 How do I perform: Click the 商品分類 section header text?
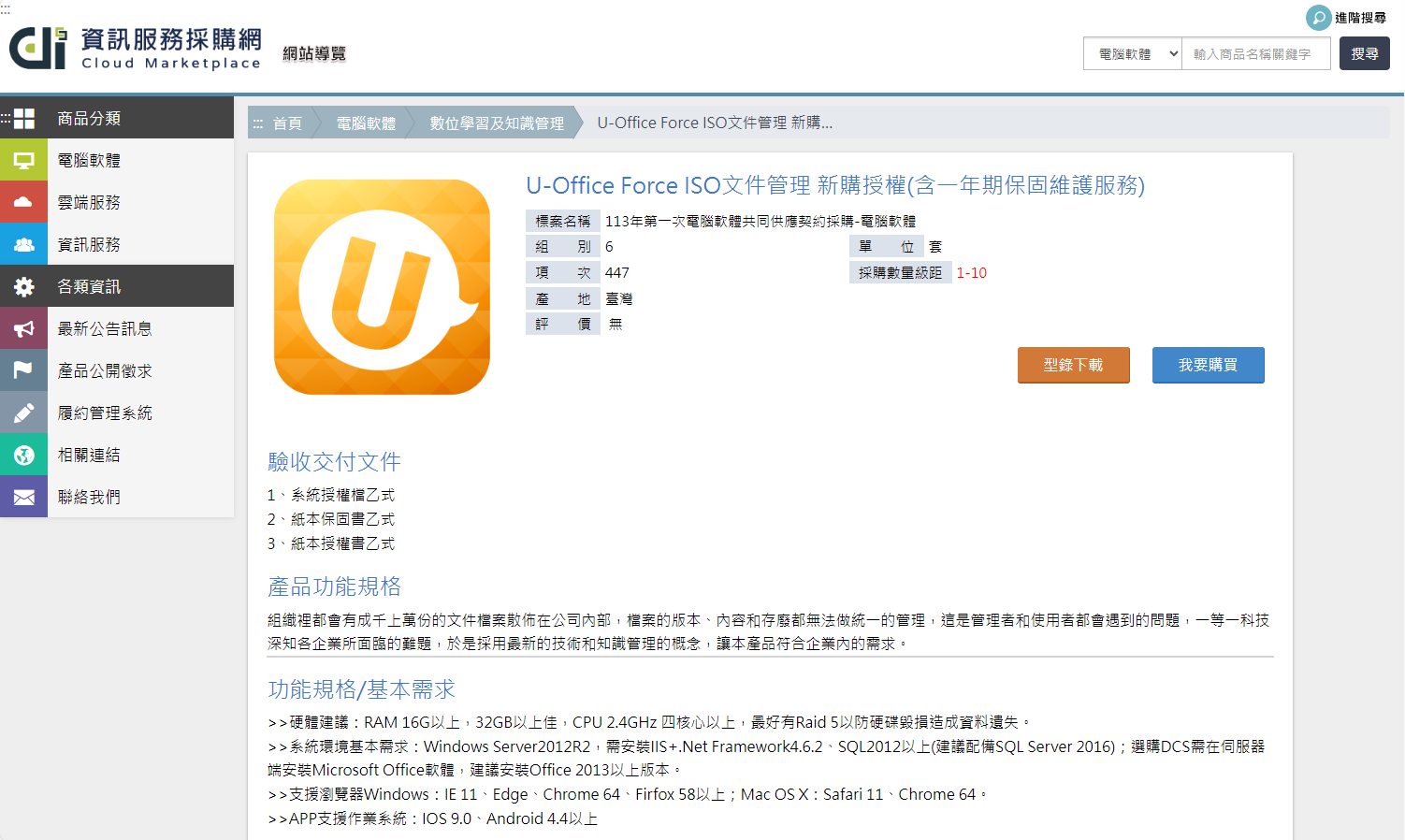point(89,119)
